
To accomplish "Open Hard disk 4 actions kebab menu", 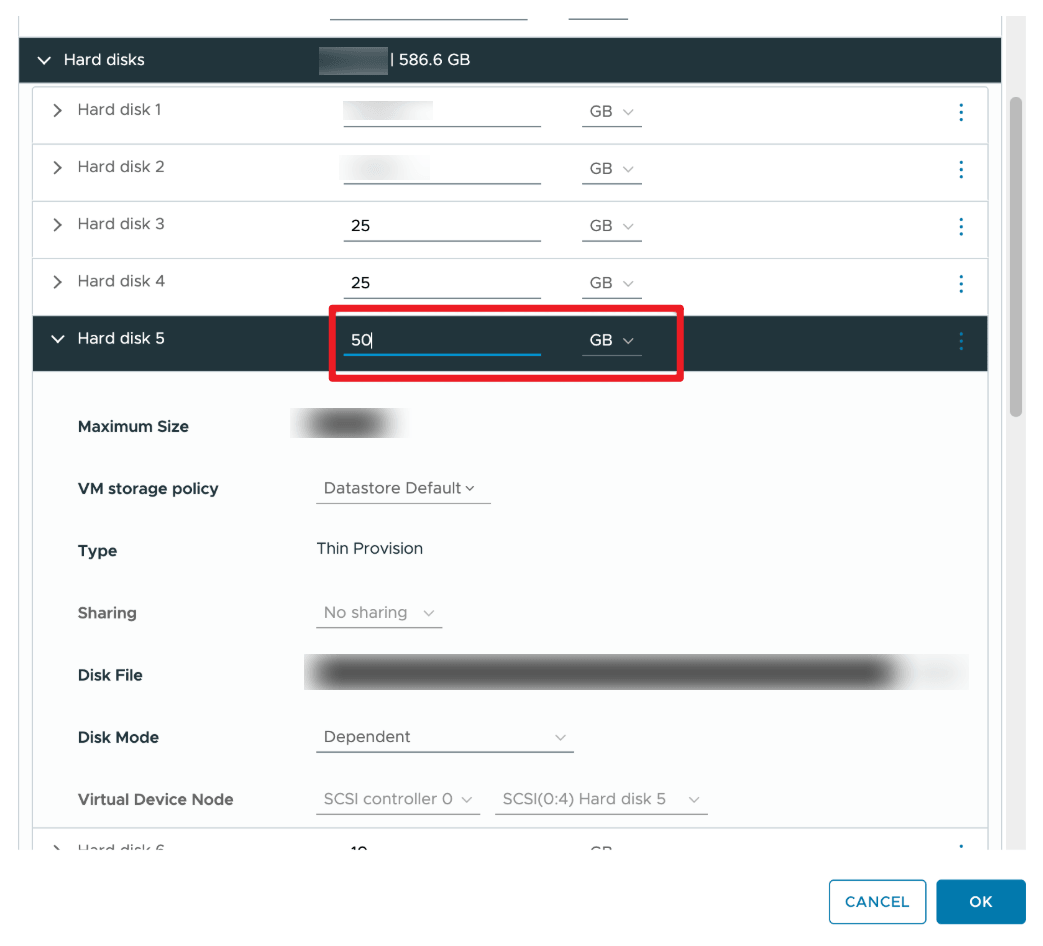I will (x=961, y=283).
